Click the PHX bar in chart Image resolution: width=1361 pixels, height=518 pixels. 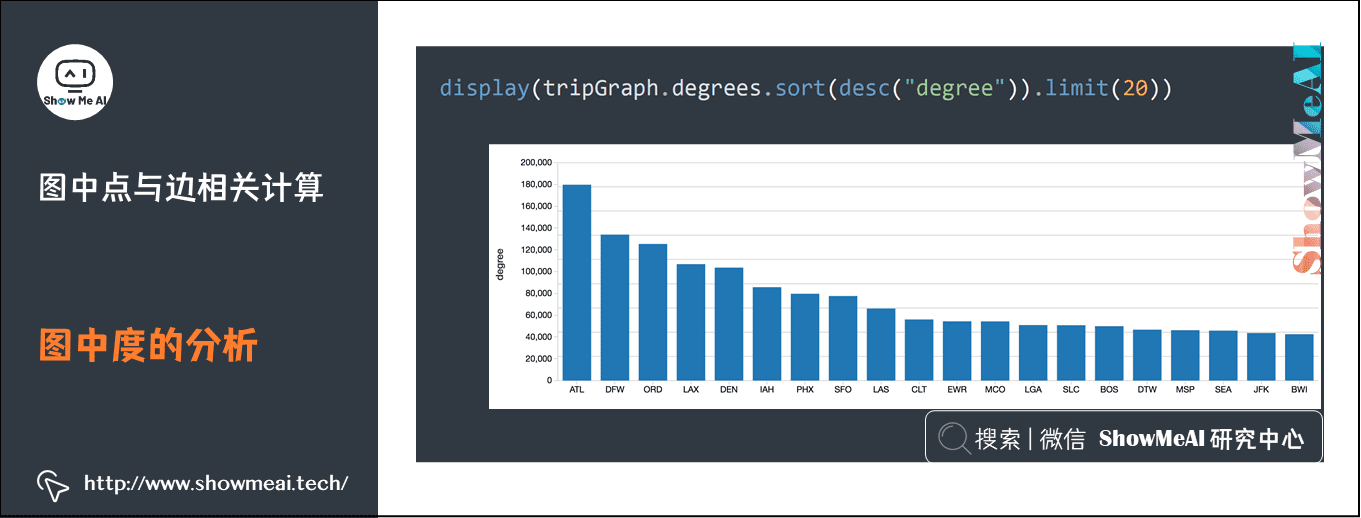pyautogui.click(x=805, y=337)
